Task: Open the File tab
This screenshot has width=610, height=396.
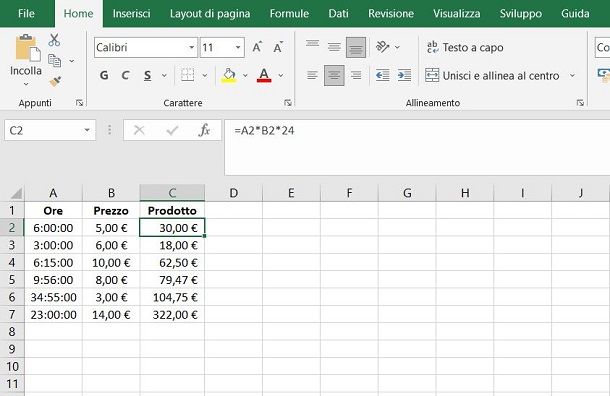Action: (26, 14)
